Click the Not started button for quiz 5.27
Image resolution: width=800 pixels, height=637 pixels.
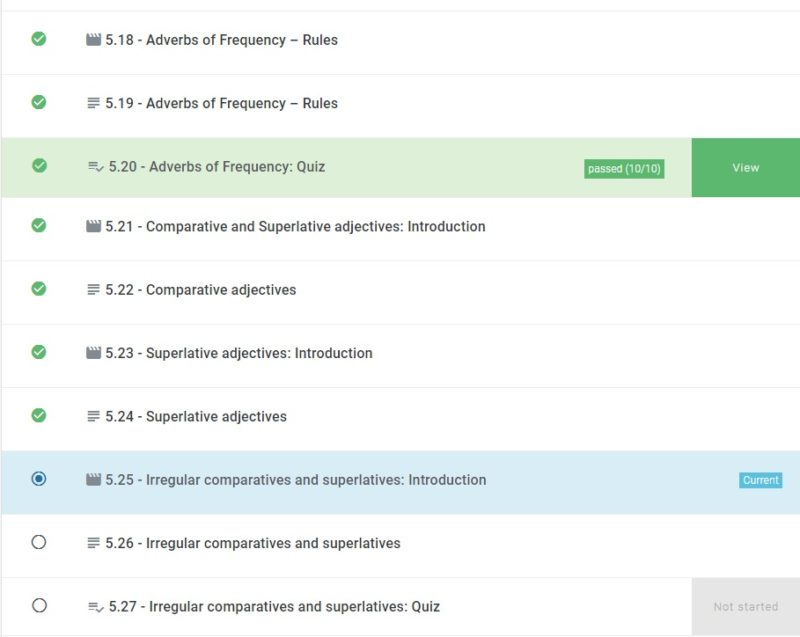click(745, 606)
